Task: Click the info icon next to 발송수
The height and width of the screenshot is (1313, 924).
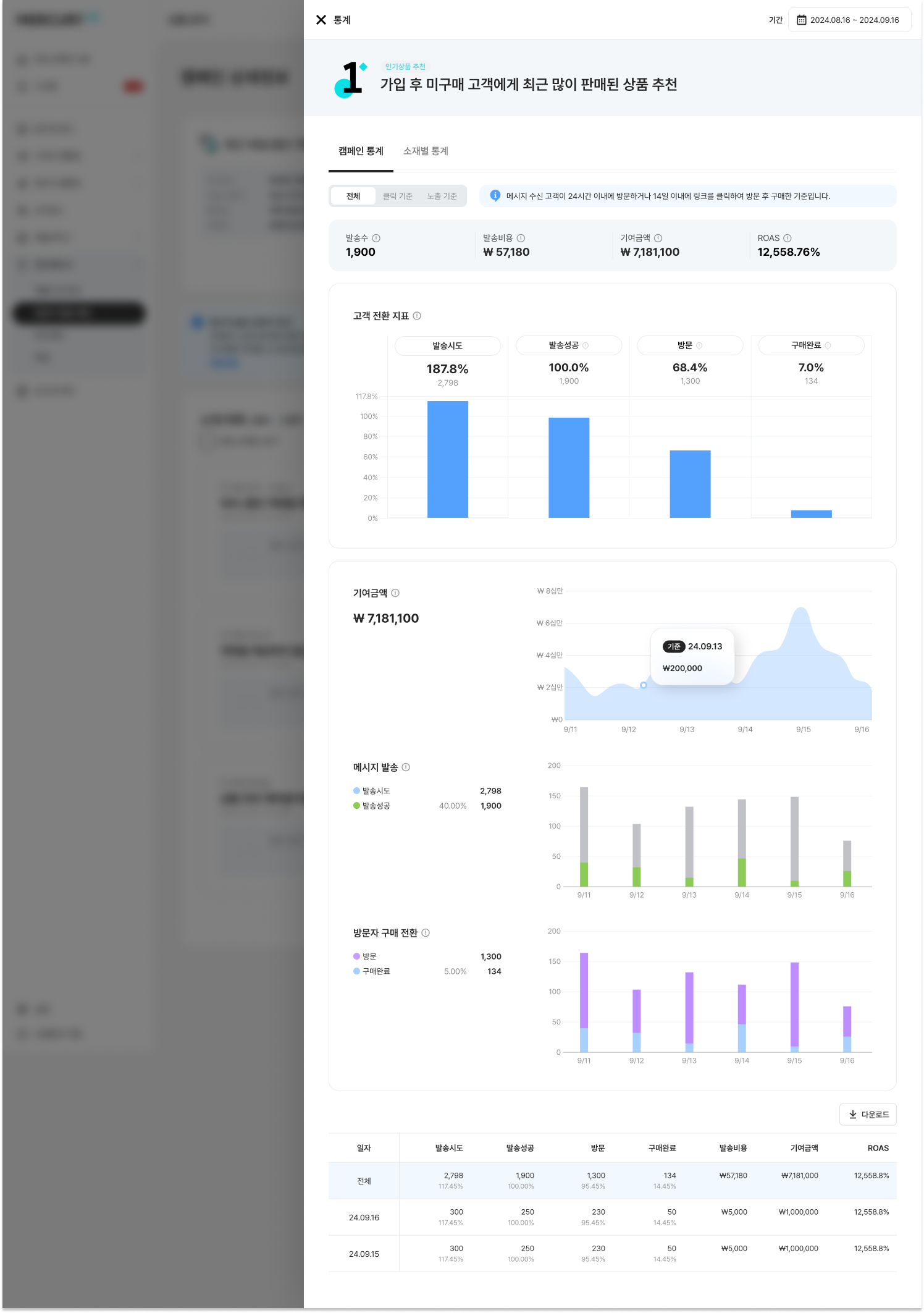Action: (376, 239)
